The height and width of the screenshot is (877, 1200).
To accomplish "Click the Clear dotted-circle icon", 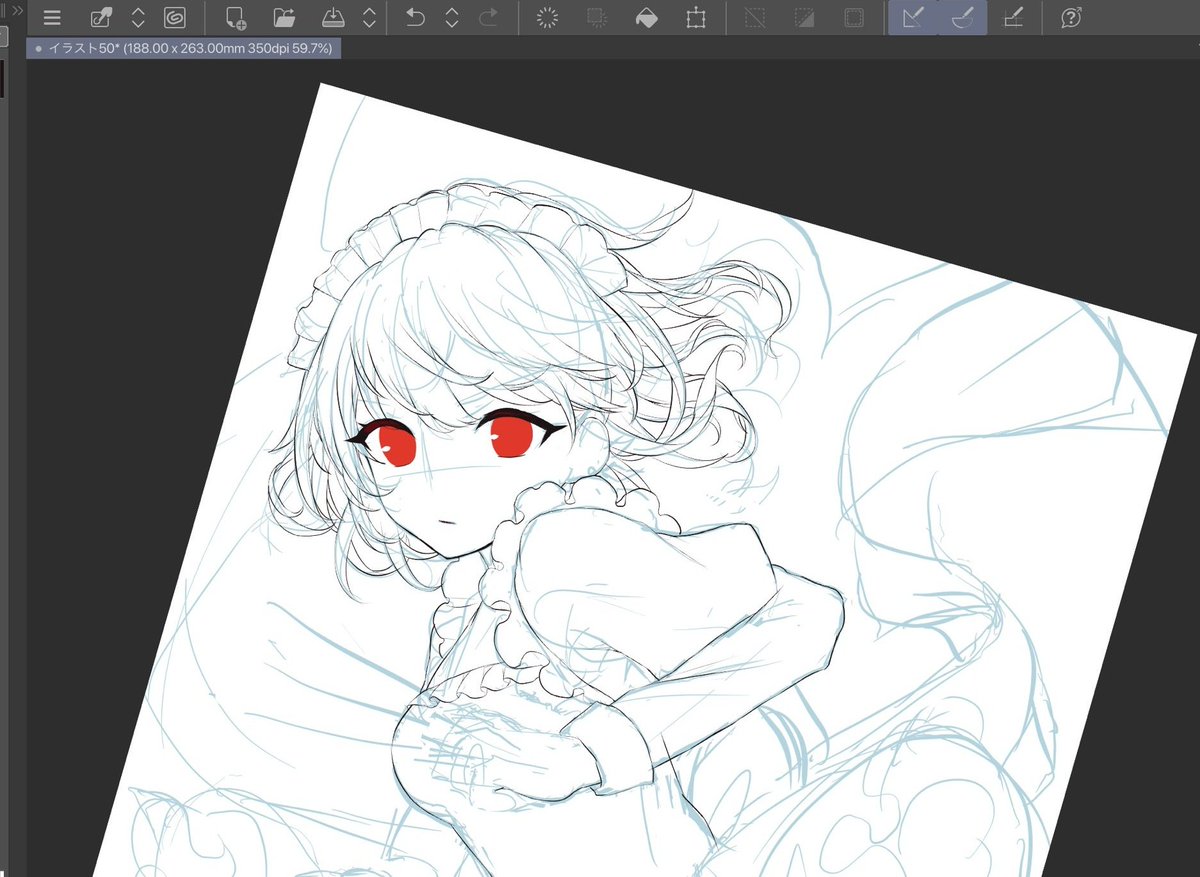I will (547, 18).
